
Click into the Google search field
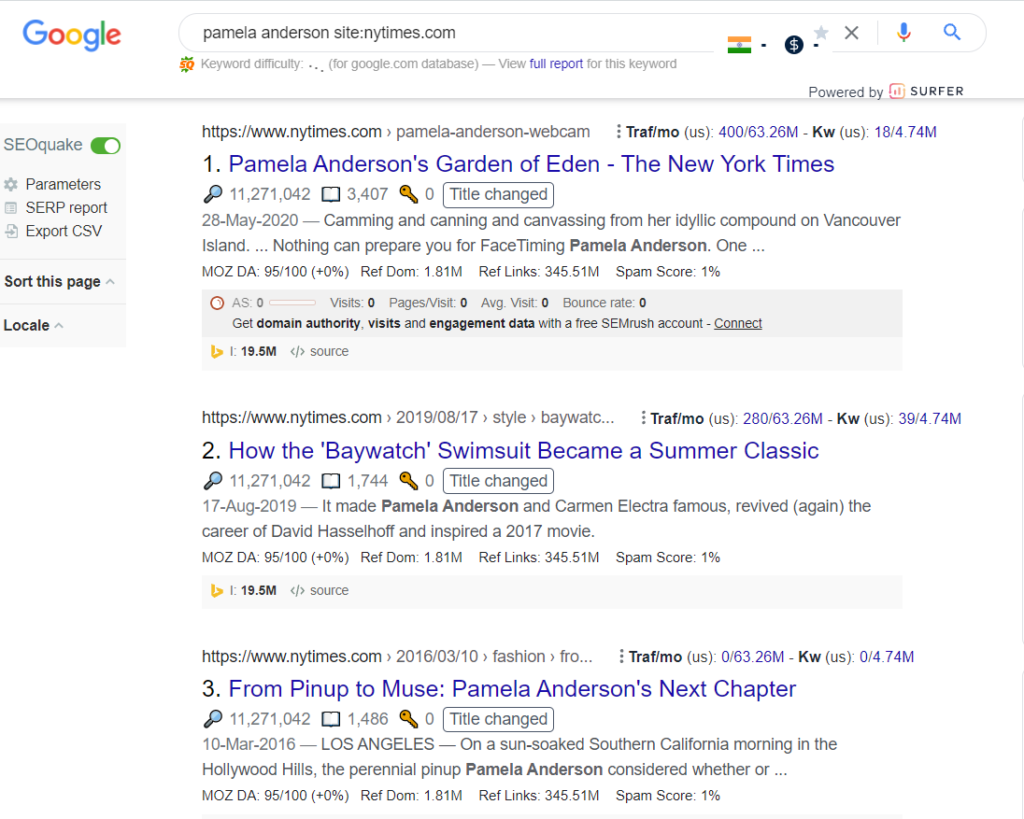pyautogui.click(x=451, y=33)
